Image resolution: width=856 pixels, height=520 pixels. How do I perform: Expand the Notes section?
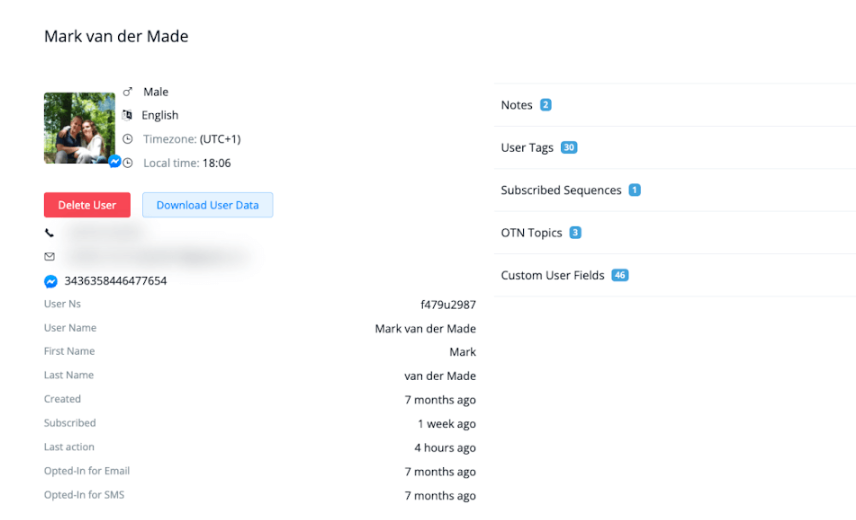click(517, 105)
